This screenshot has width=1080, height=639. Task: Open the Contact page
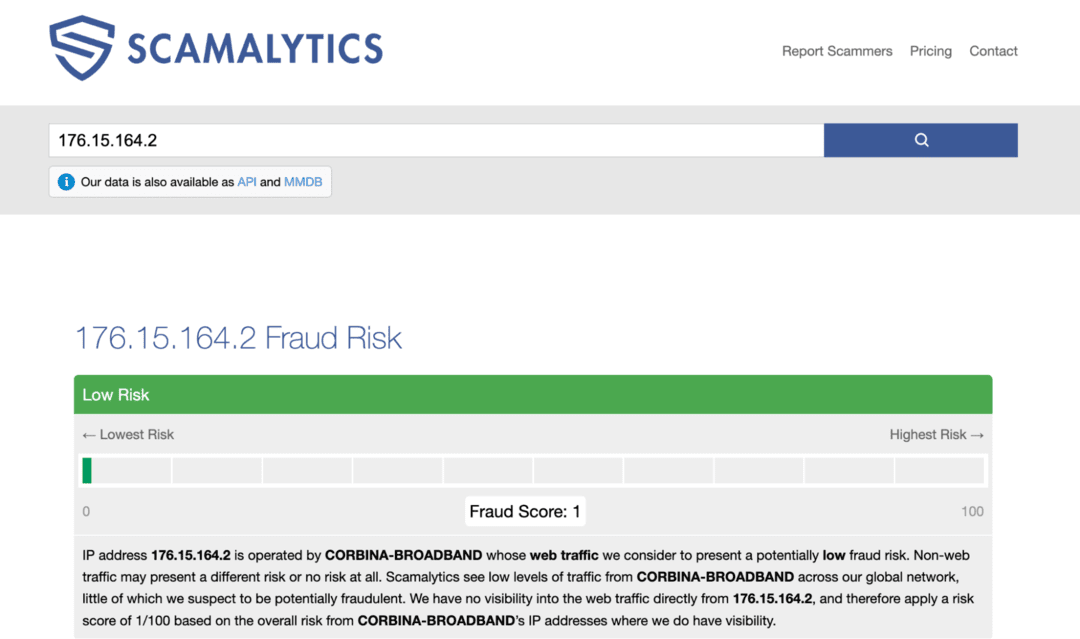pyautogui.click(x=993, y=51)
